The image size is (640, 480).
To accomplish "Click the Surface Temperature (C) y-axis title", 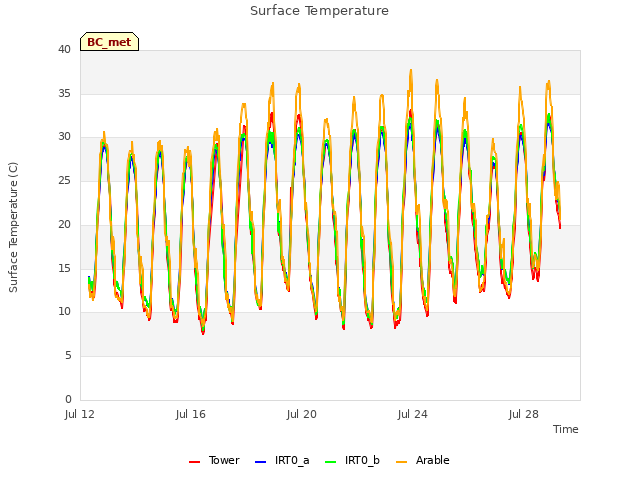I will point(13,227).
